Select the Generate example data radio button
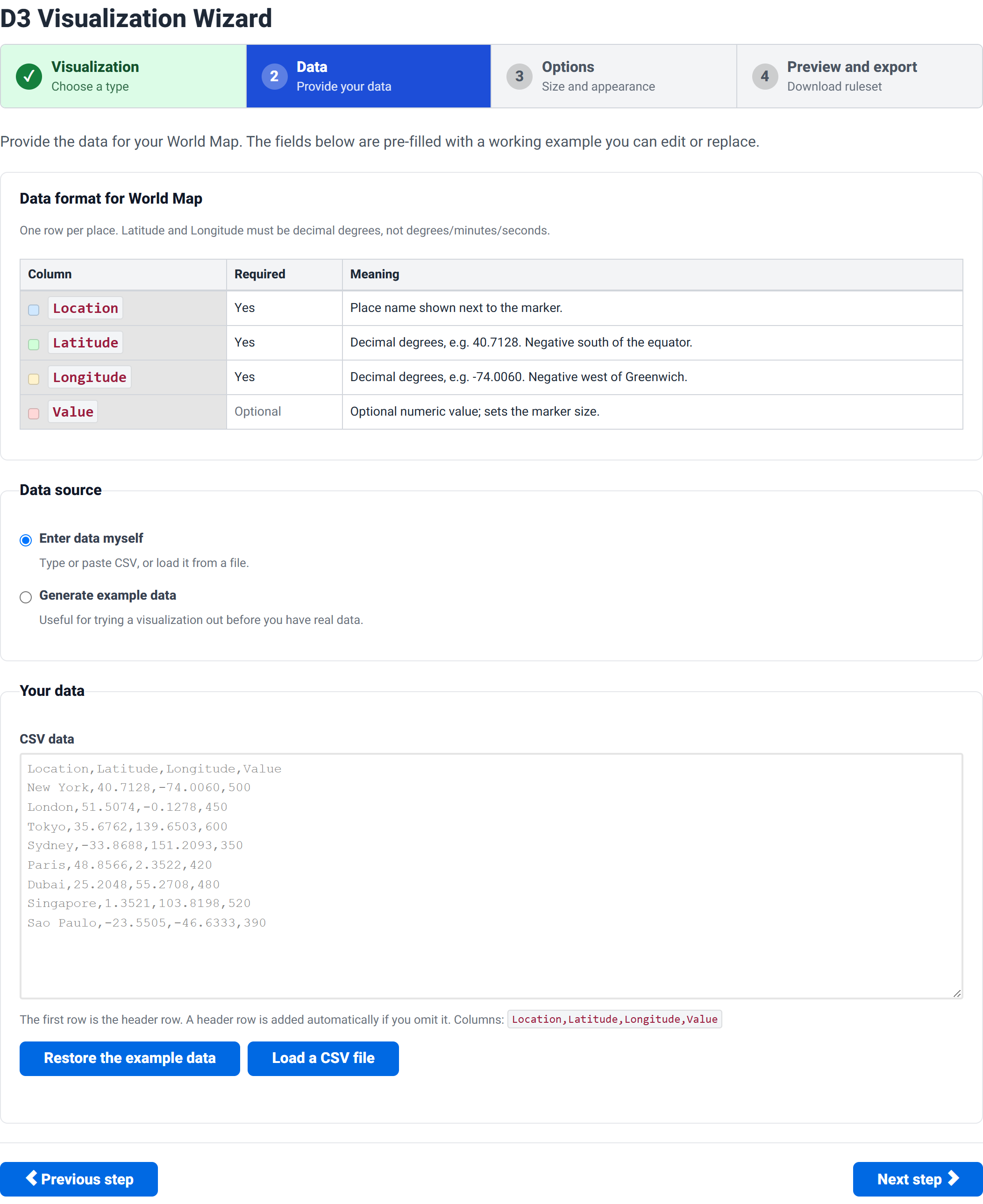 pos(26,597)
